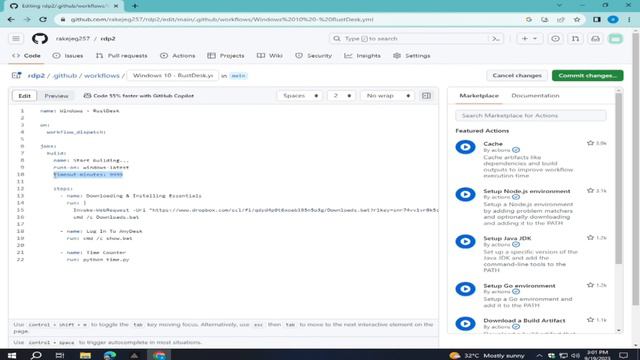Select the Marketplace tab
Image resolution: width=640 pixels, height=360 pixels.
pyautogui.click(x=479, y=96)
